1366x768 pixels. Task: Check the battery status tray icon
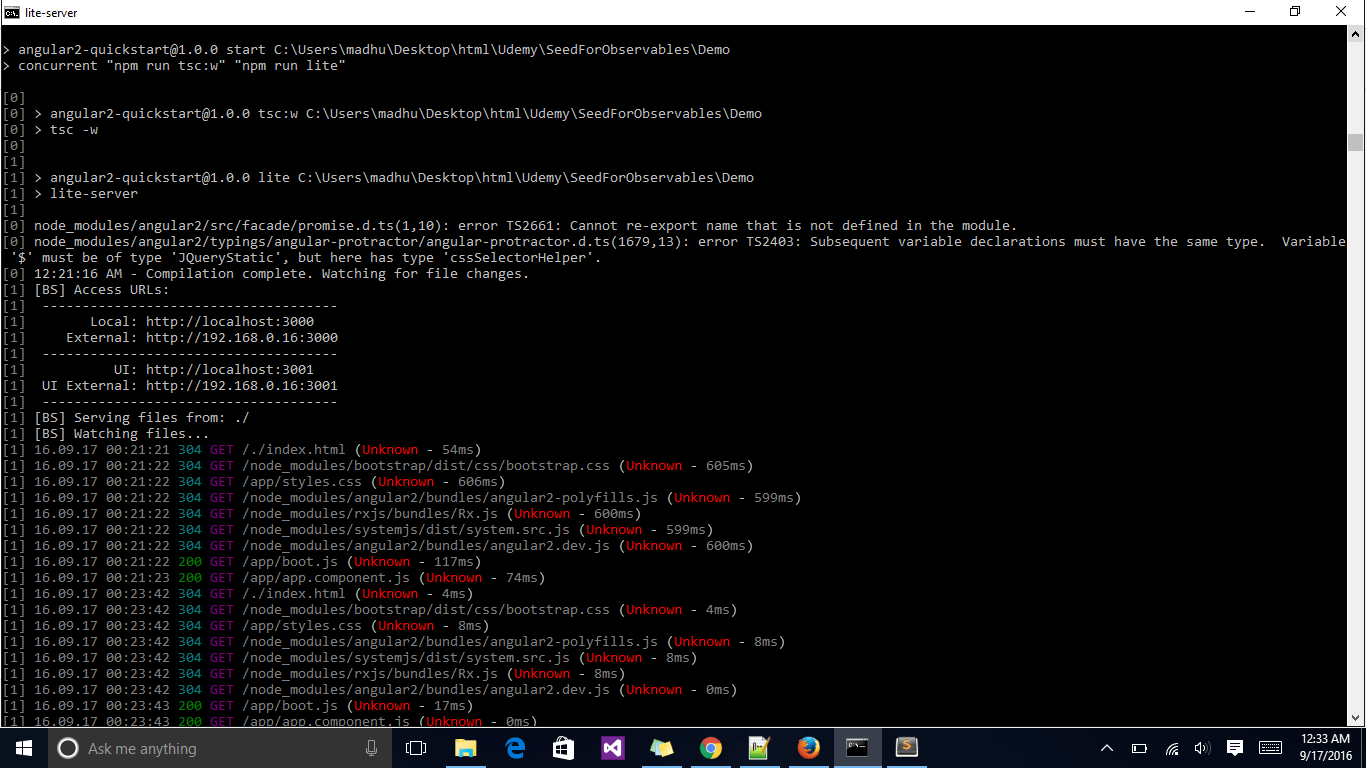tap(1138, 748)
